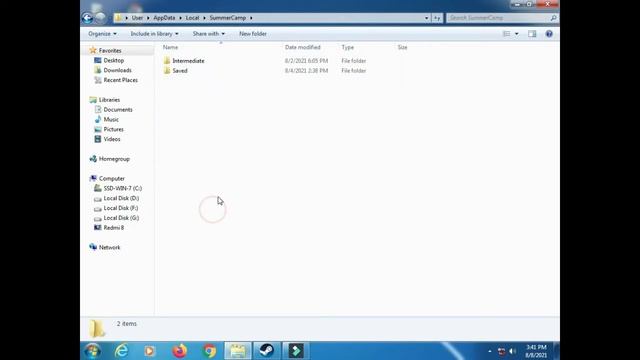Image resolution: width=640 pixels, height=360 pixels.
Task: Open the Documents library
Action: coord(118,109)
